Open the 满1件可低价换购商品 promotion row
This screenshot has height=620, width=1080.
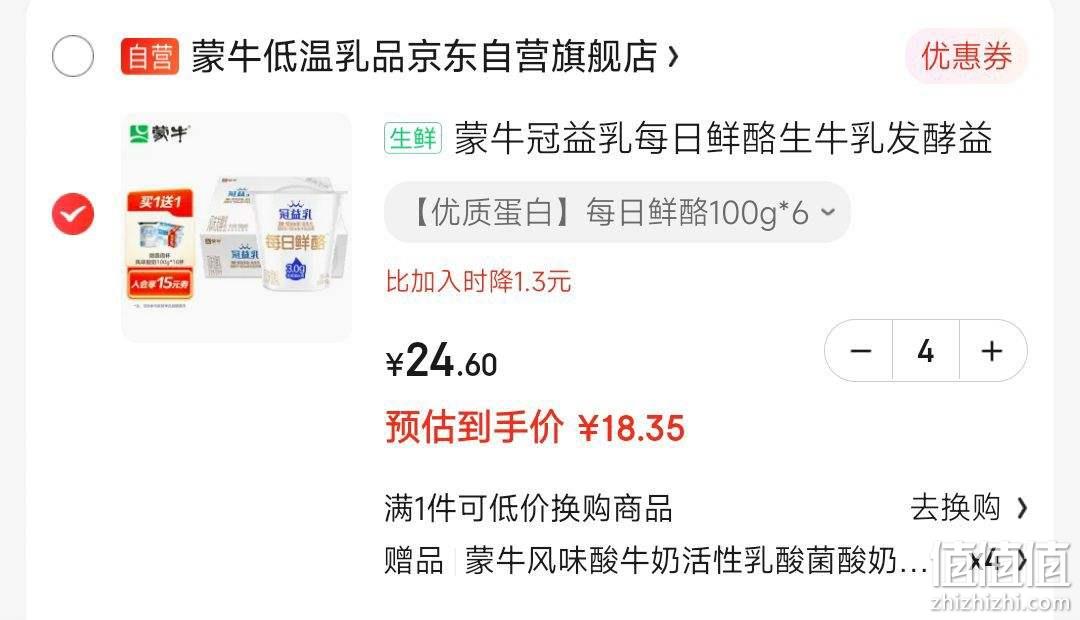coord(706,508)
